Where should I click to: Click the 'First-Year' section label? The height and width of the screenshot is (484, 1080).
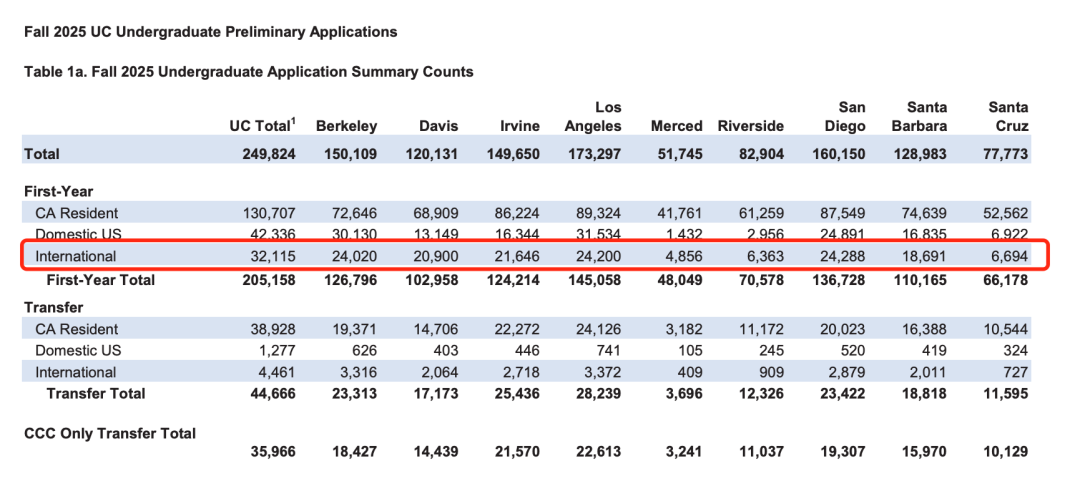coord(58,190)
